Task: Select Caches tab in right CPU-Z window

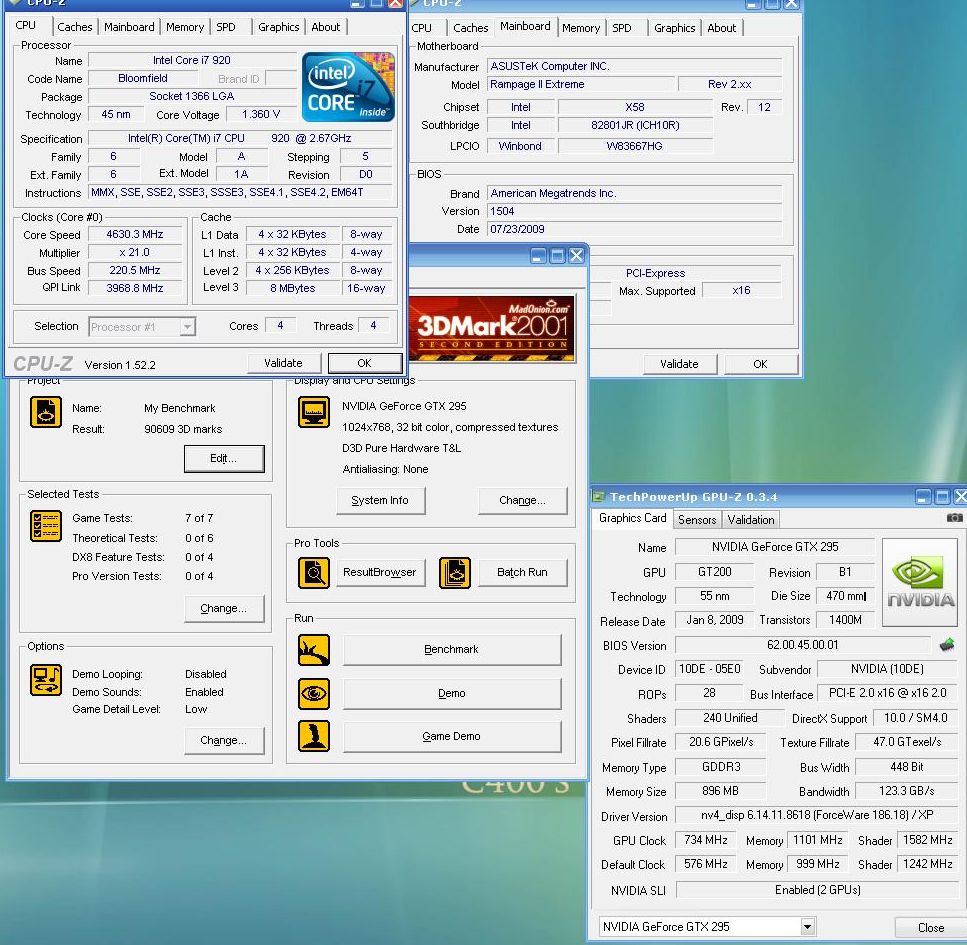Action: [x=471, y=28]
